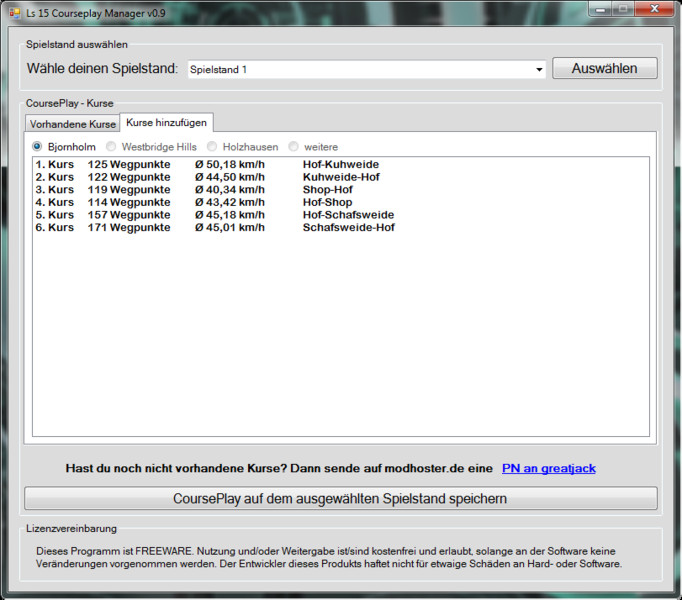Open the Spielstand dropdown arrow
This screenshot has height=600, width=682.
pyautogui.click(x=539, y=70)
